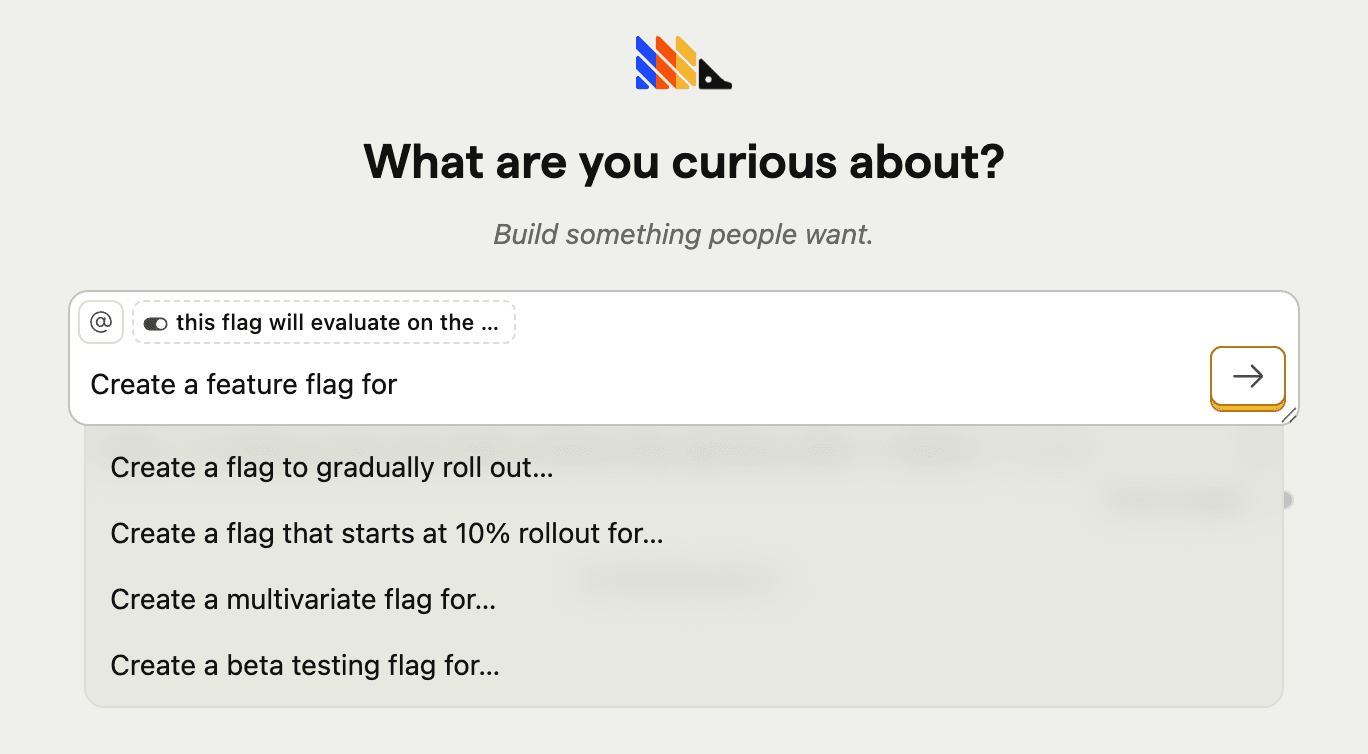1368x754 pixels.
Task: Click the hedgehog figure in logo
Action: (x=715, y=75)
